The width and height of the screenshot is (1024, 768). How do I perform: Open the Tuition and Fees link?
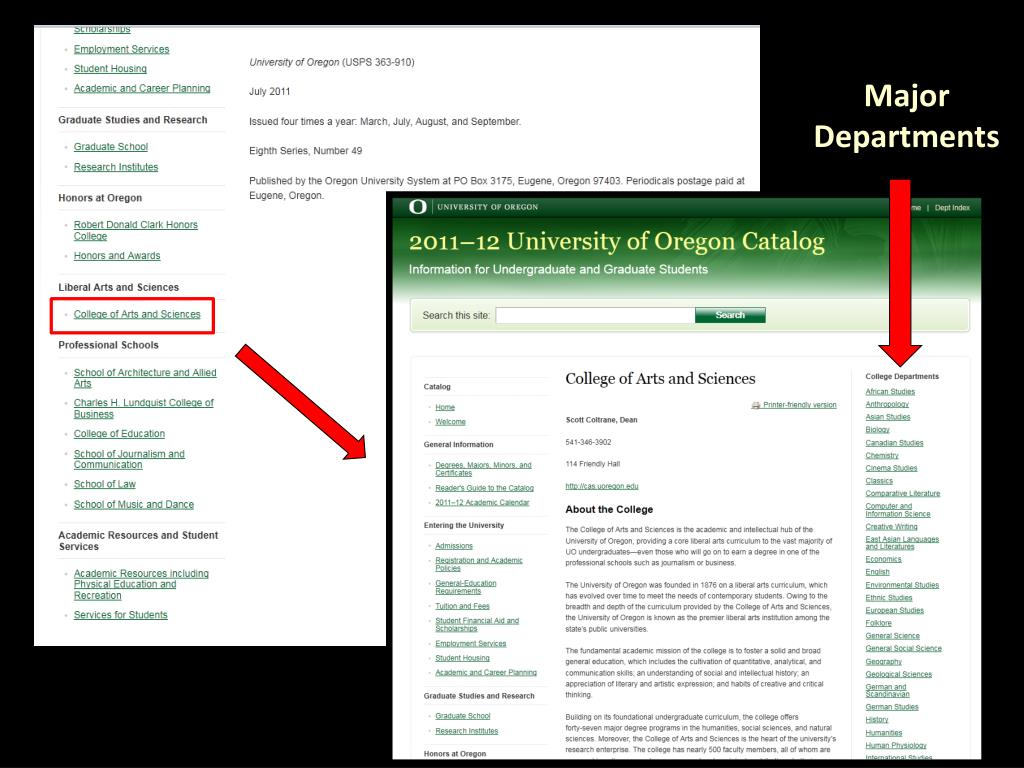tap(462, 606)
